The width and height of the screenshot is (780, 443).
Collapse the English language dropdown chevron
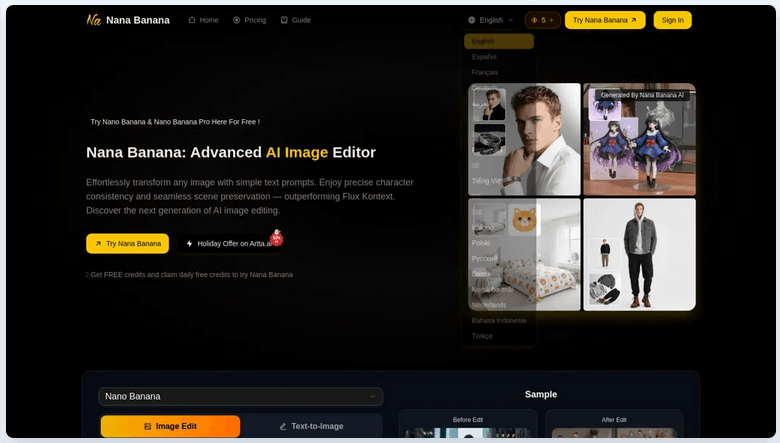tap(511, 20)
